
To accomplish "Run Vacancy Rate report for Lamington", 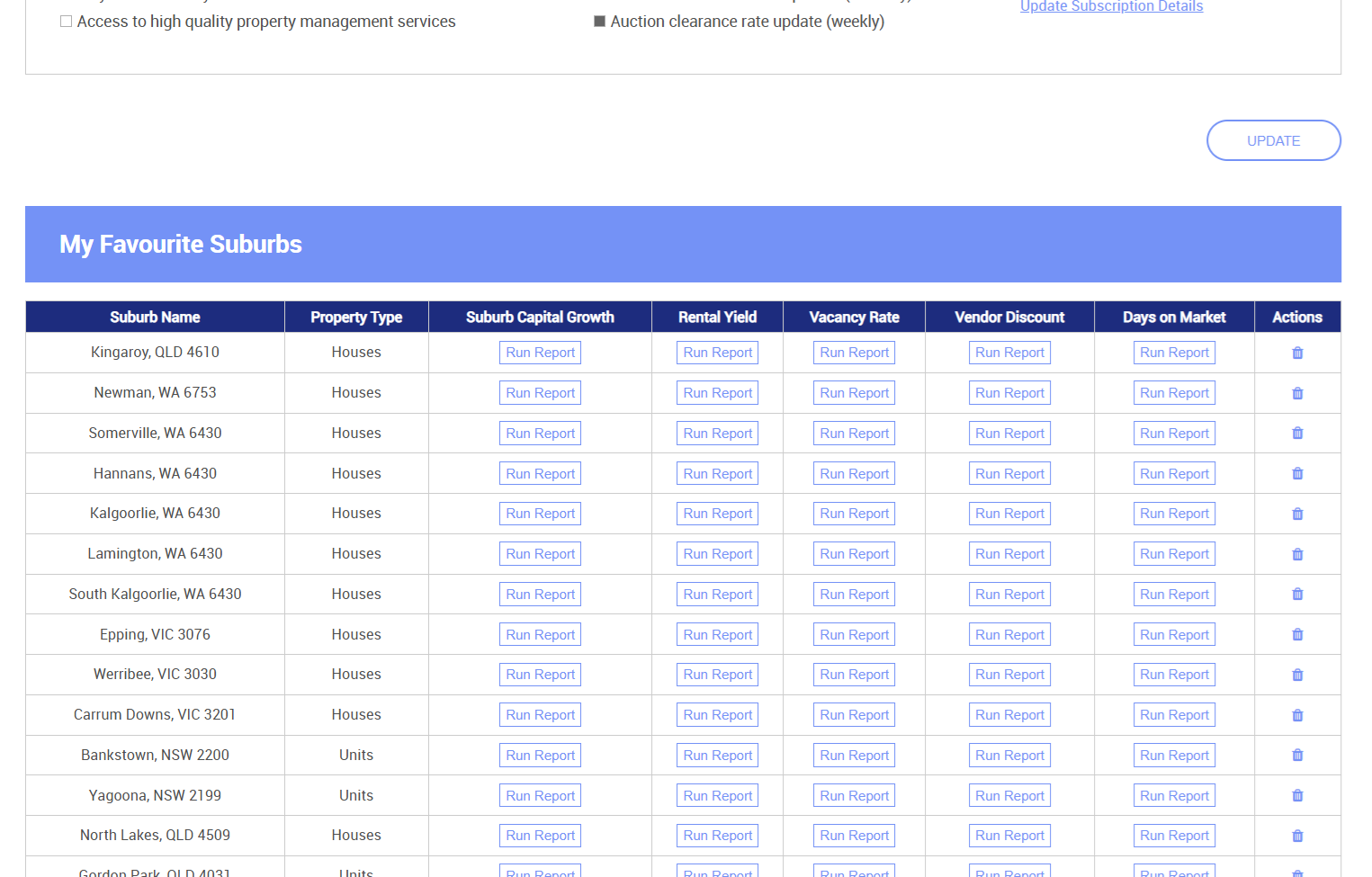I will tap(854, 554).
